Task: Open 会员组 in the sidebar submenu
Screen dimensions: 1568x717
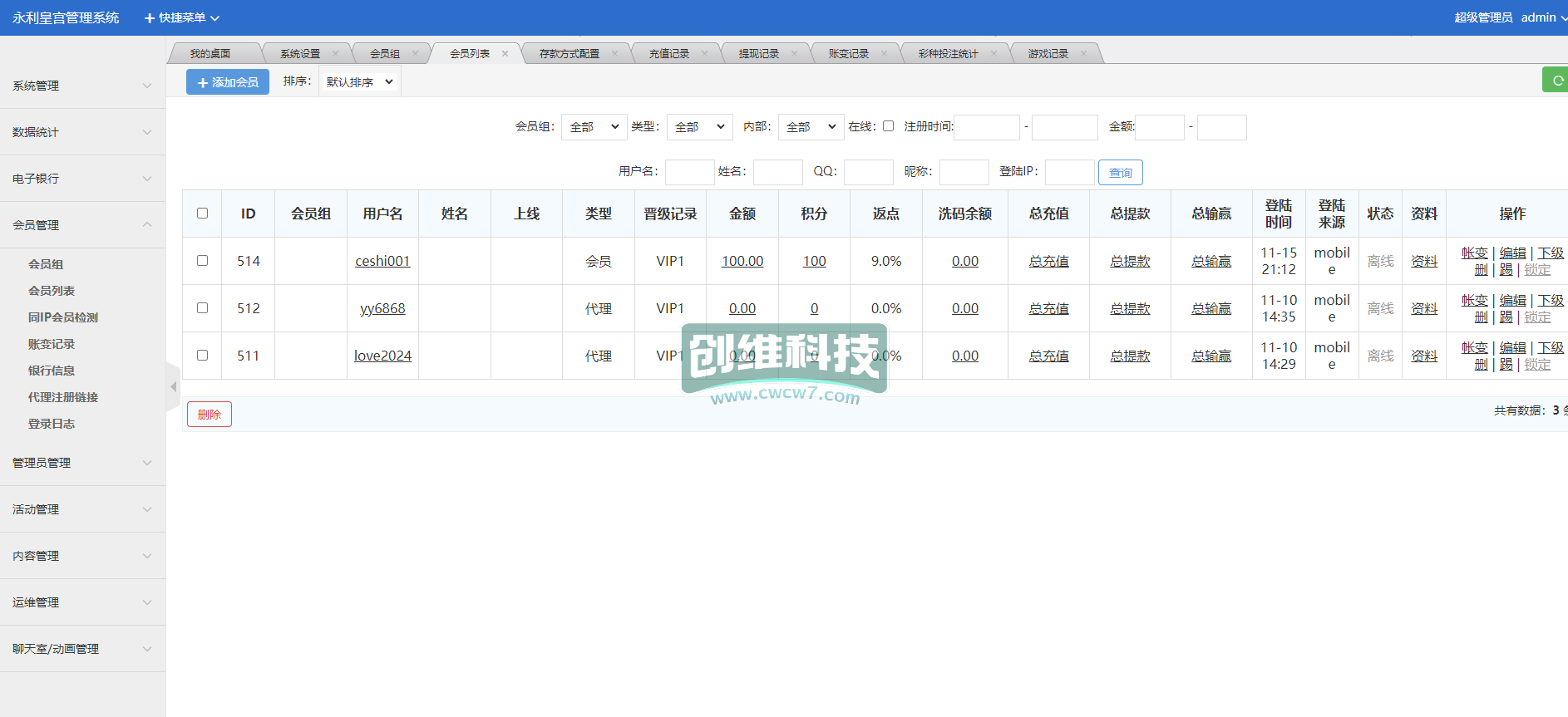Action: [x=46, y=264]
